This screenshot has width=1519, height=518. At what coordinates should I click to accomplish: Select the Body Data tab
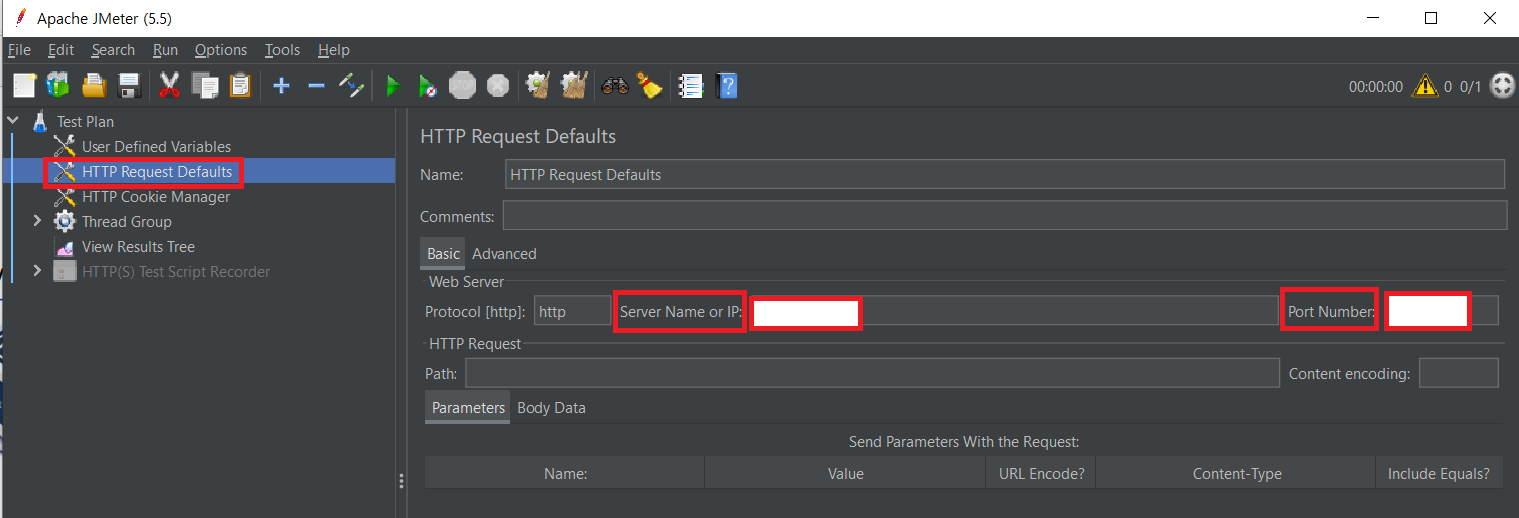(x=551, y=408)
